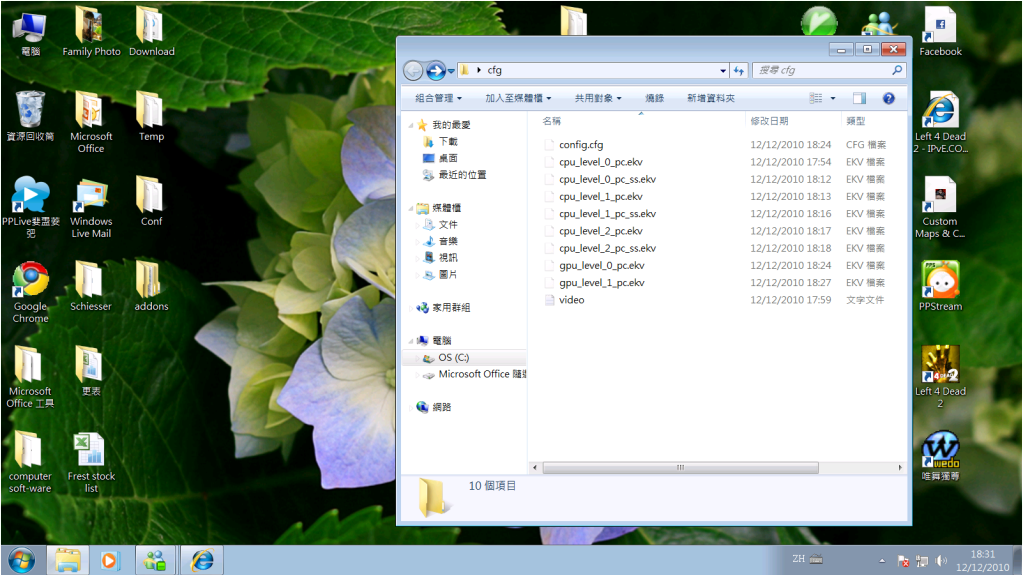
Task: Open Explorer help with question mark icon
Action: click(x=888, y=98)
